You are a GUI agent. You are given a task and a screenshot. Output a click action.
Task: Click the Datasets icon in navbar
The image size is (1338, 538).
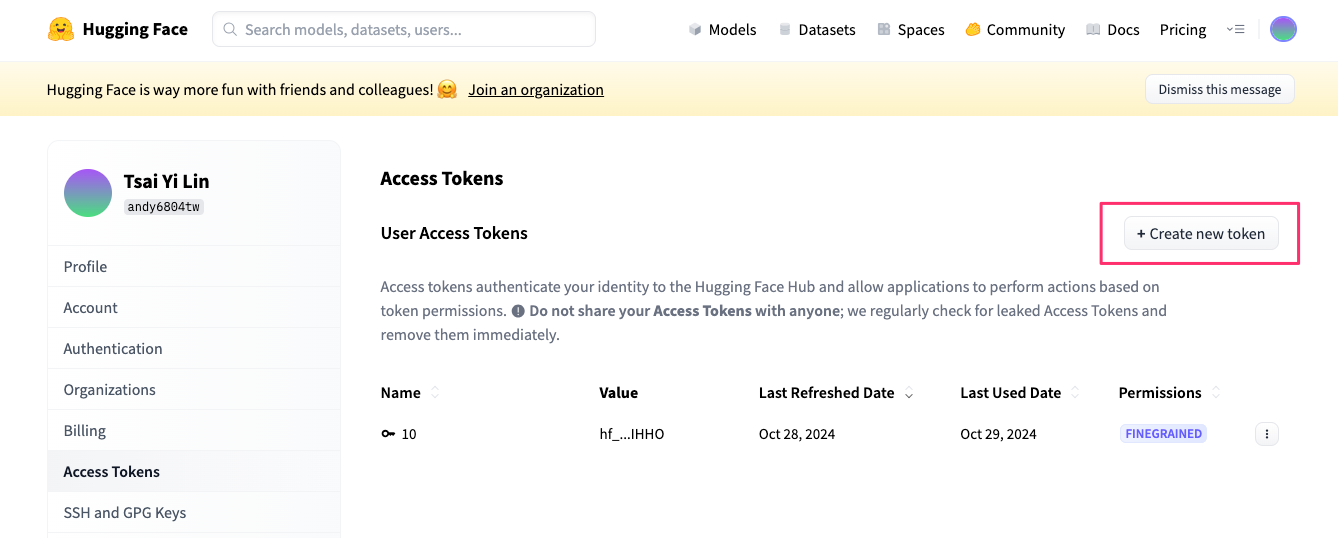tap(785, 30)
